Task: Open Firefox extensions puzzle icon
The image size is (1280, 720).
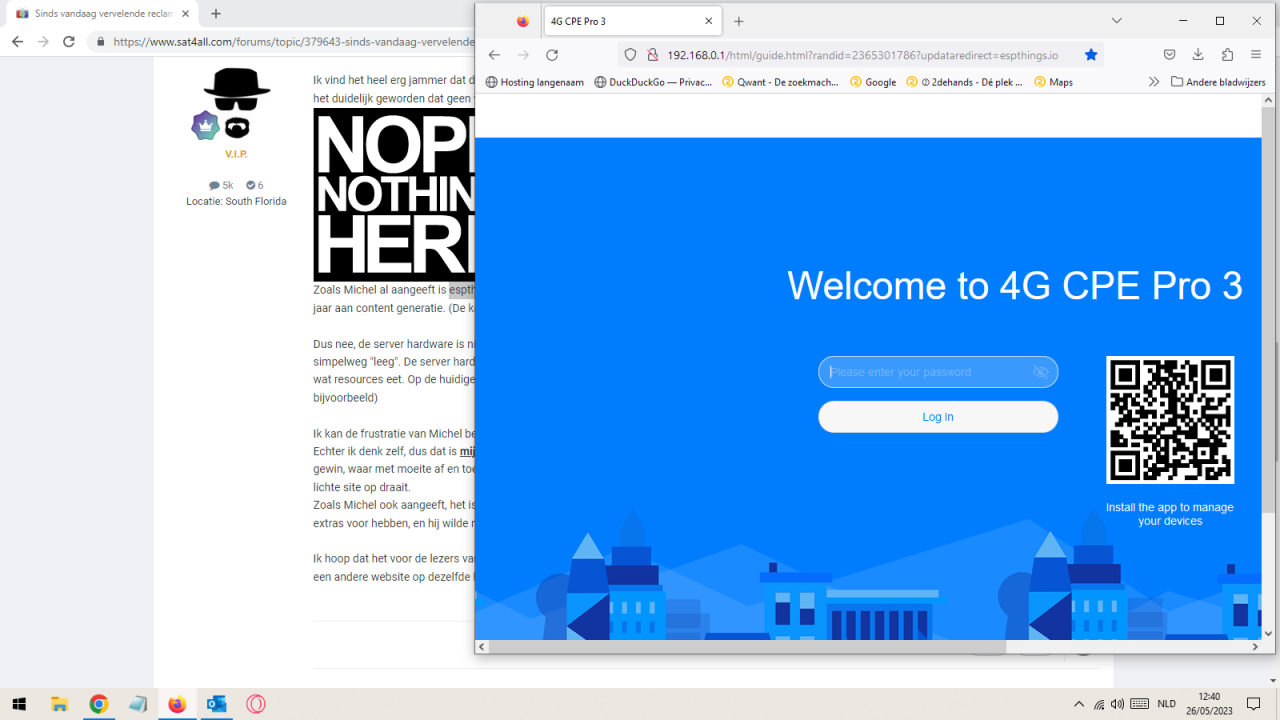Action: click(1227, 55)
